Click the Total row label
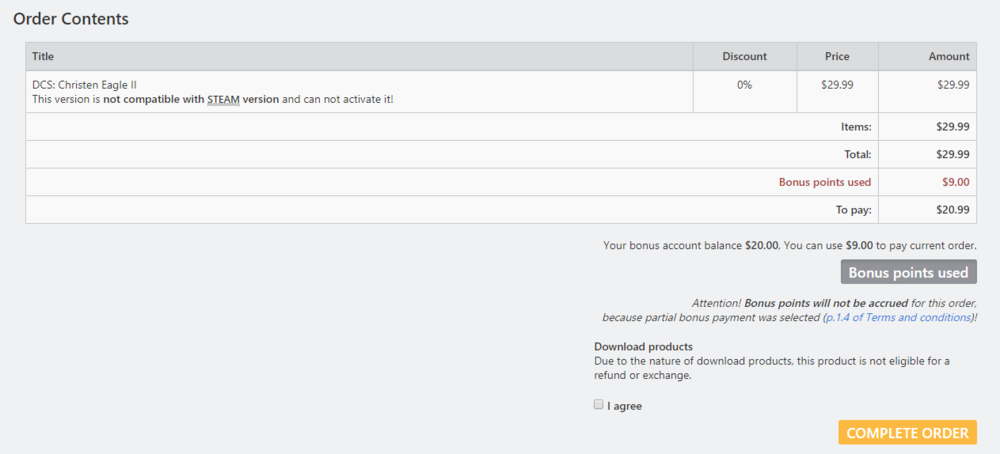1000x454 pixels. pos(857,154)
